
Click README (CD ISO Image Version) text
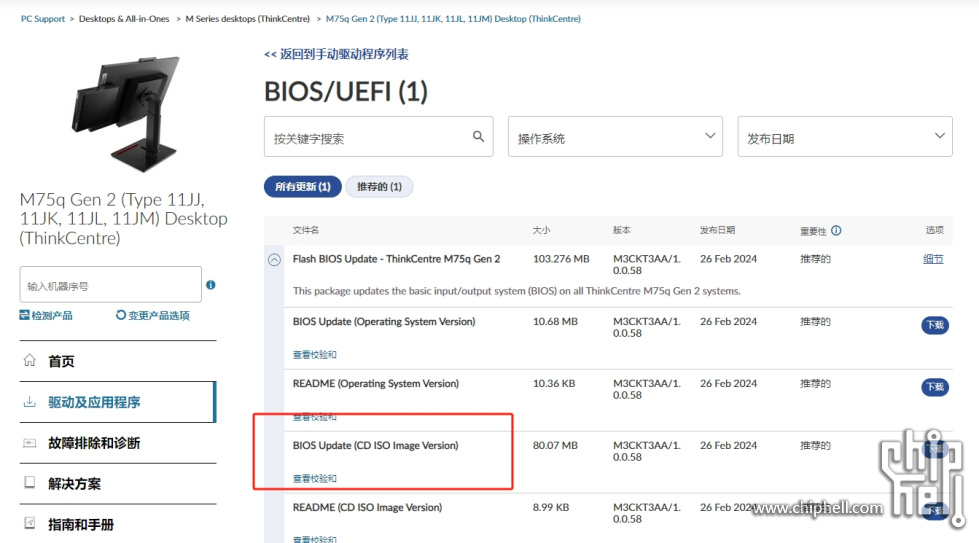click(367, 507)
